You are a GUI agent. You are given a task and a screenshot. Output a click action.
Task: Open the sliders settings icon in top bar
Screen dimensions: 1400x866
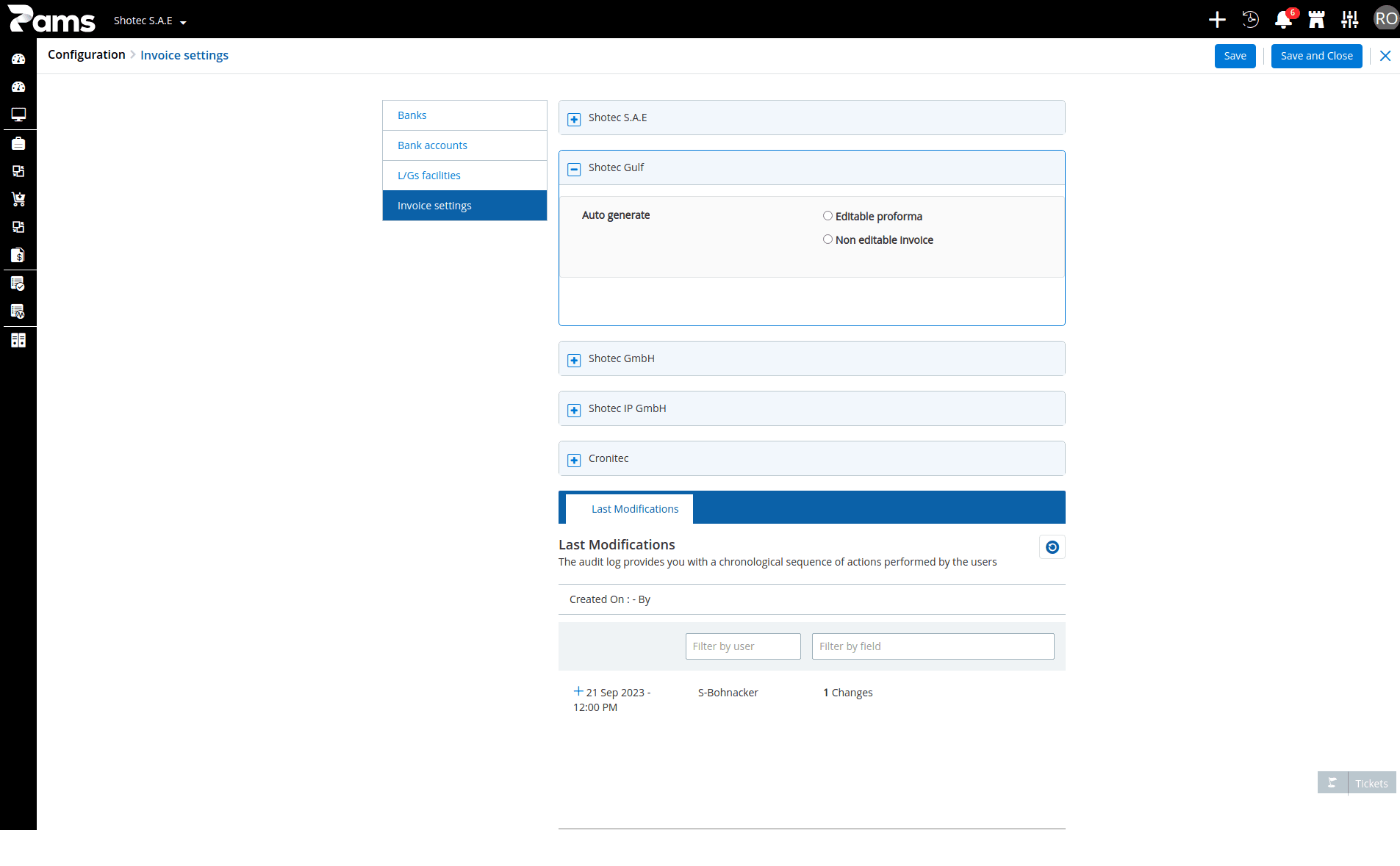[1349, 19]
